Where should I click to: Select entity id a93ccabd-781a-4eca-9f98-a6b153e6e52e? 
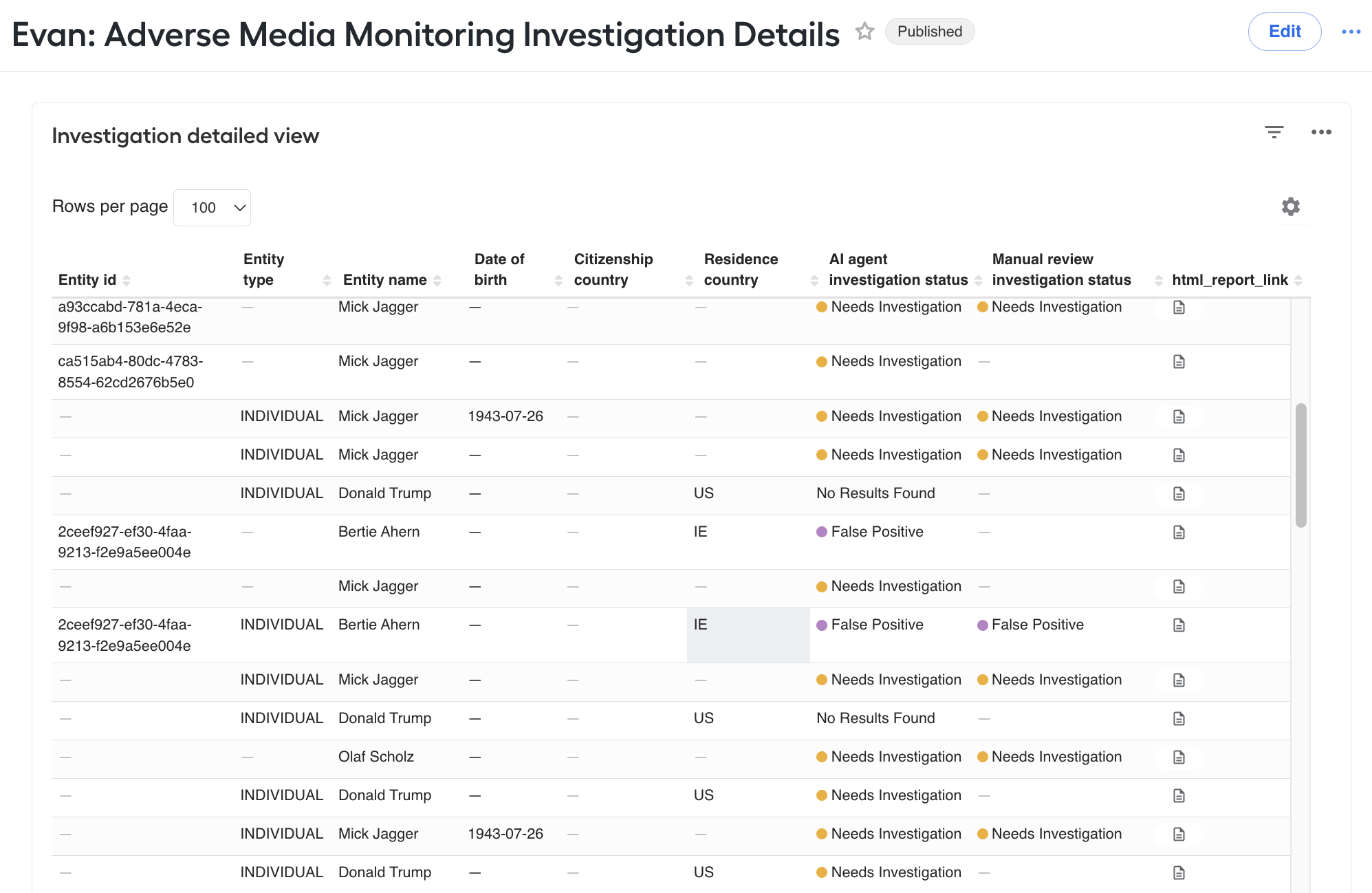(130, 317)
